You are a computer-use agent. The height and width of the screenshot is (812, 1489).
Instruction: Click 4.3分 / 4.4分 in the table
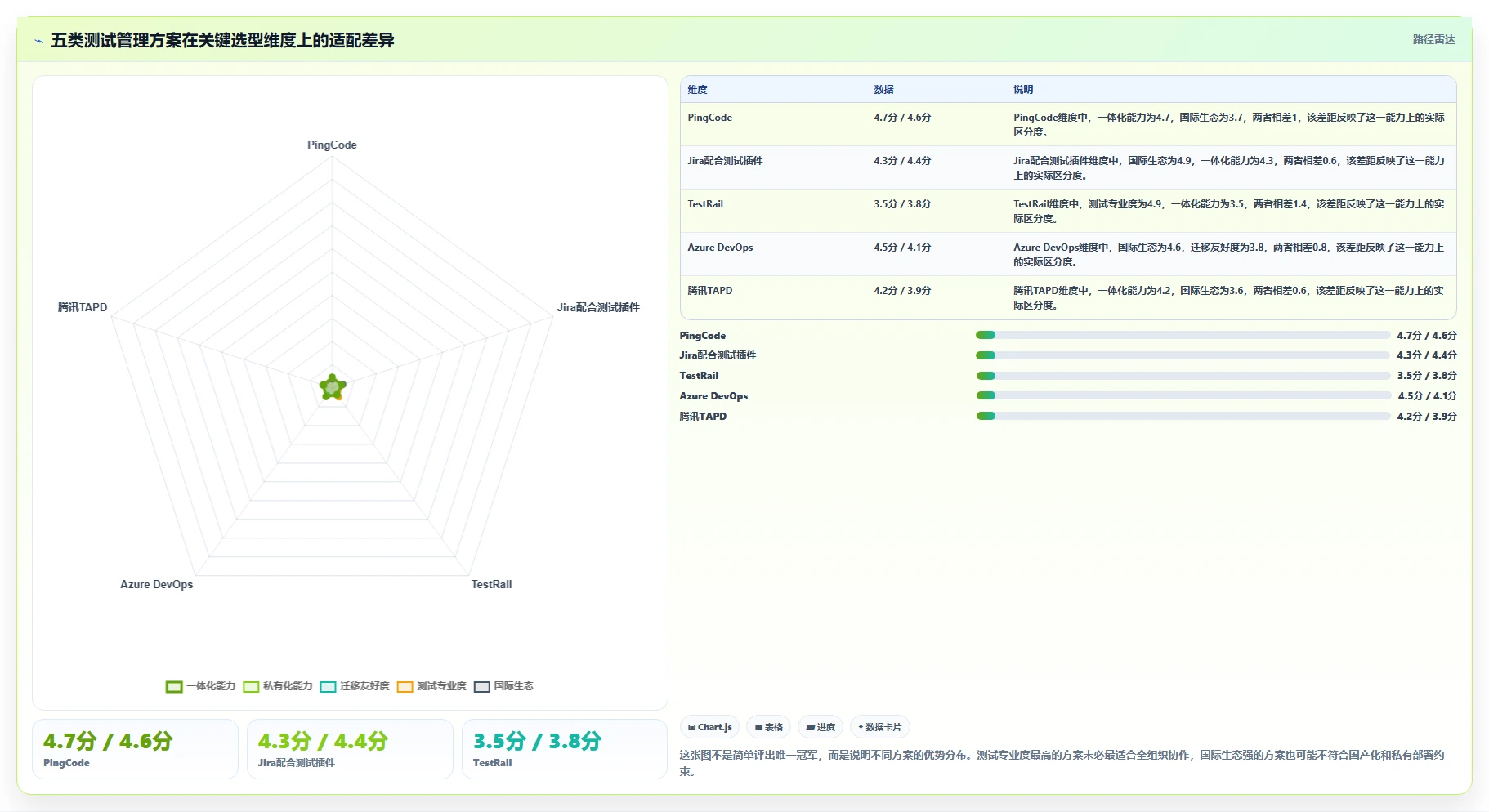(902, 161)
